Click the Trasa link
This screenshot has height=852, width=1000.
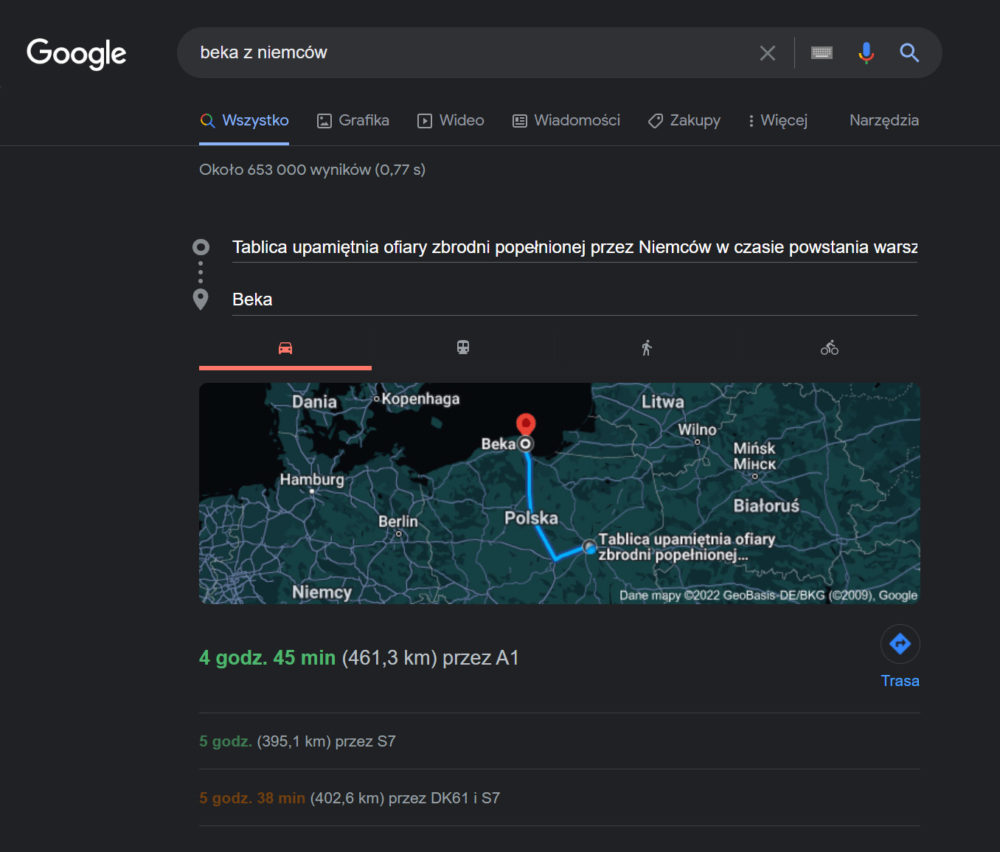(x=900, y=681)
